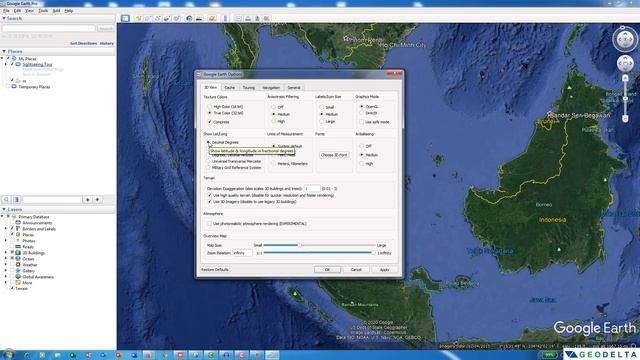The image size is (640, 360).
Task: Select Meters, Kilometers radio button
Action: (274, 164)
